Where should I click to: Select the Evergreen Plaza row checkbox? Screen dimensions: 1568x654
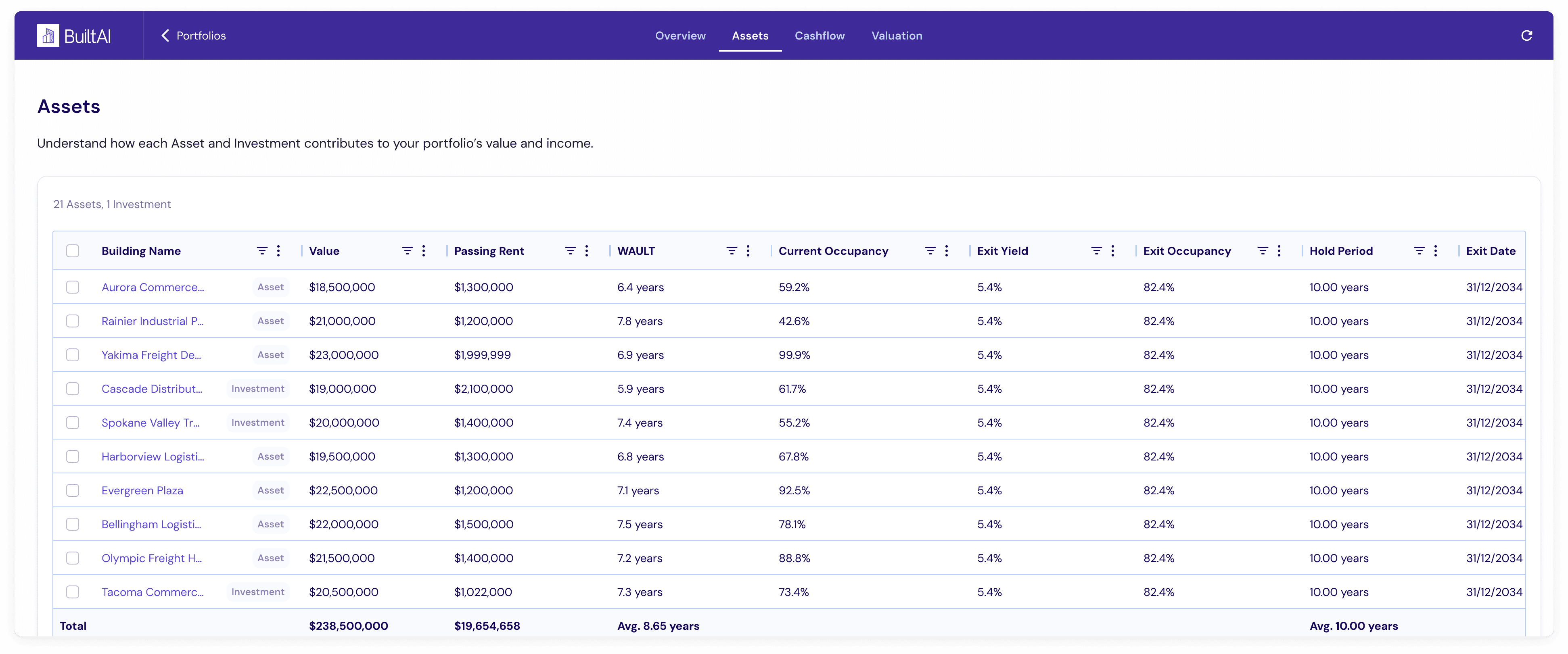[73, 490]
